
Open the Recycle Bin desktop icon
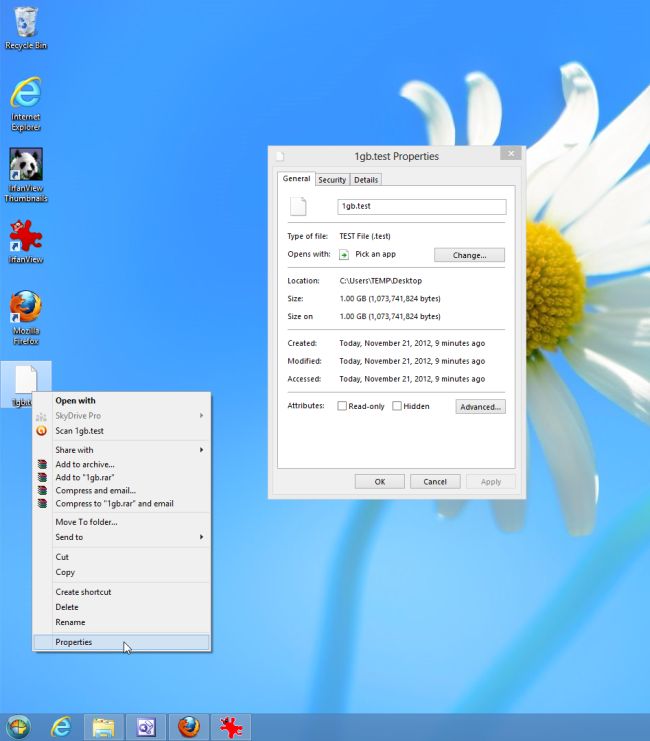coord(26,27)
